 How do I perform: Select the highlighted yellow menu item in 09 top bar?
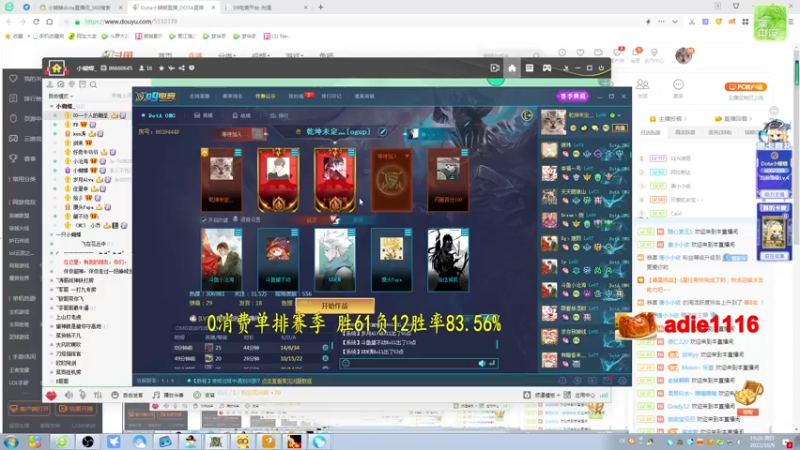[x=265, y=96]
